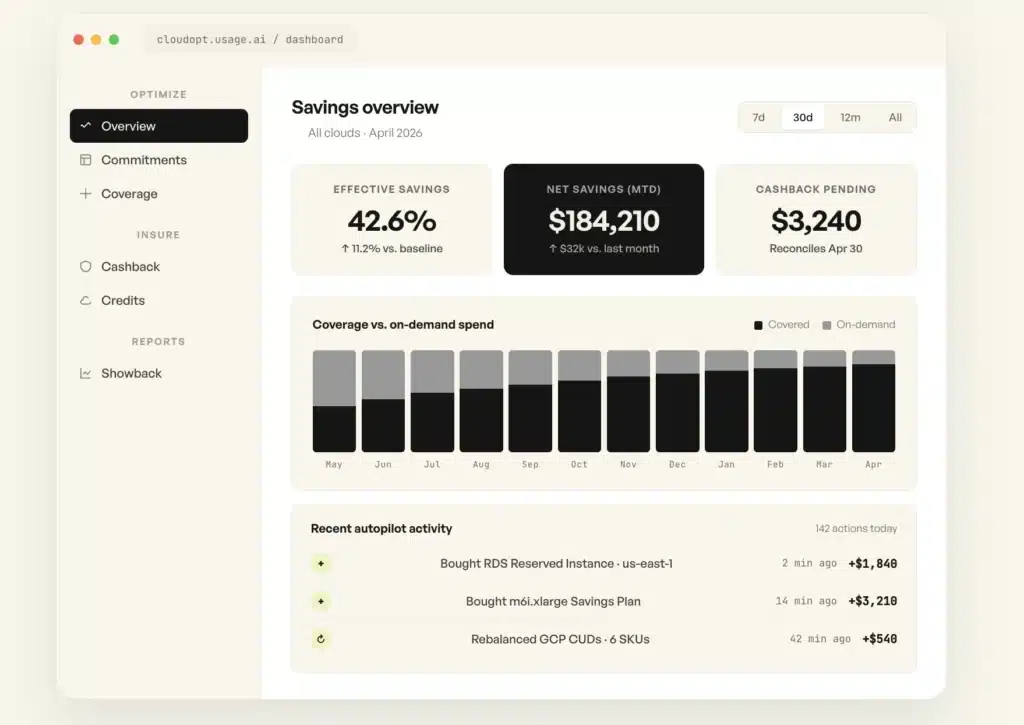Click 'Coverage vs. on-demand spend' title
This screenshot has height=725, width=1024.
(403, 325)
